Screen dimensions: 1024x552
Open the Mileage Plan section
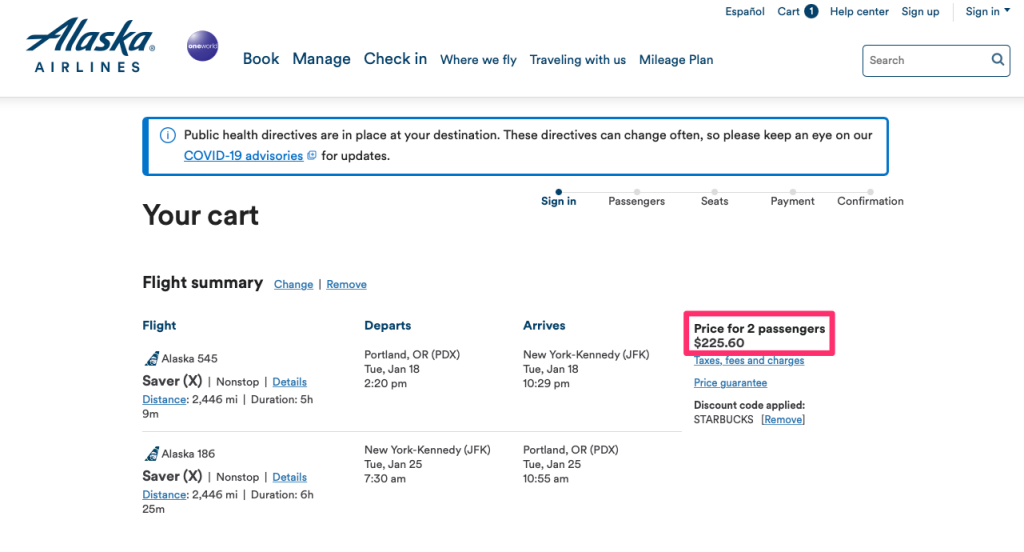pyautogui.click(x=676, y=60)
